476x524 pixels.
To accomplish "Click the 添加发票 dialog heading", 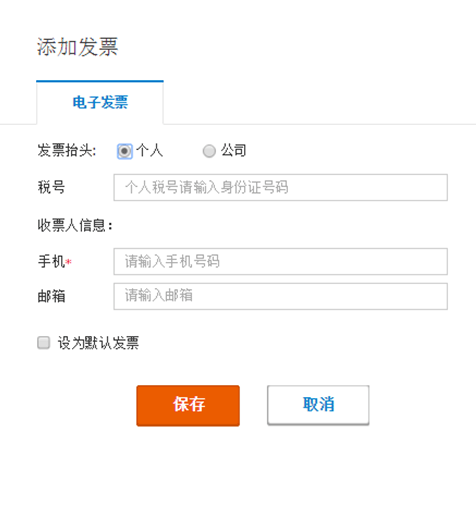I will point(77,47).
